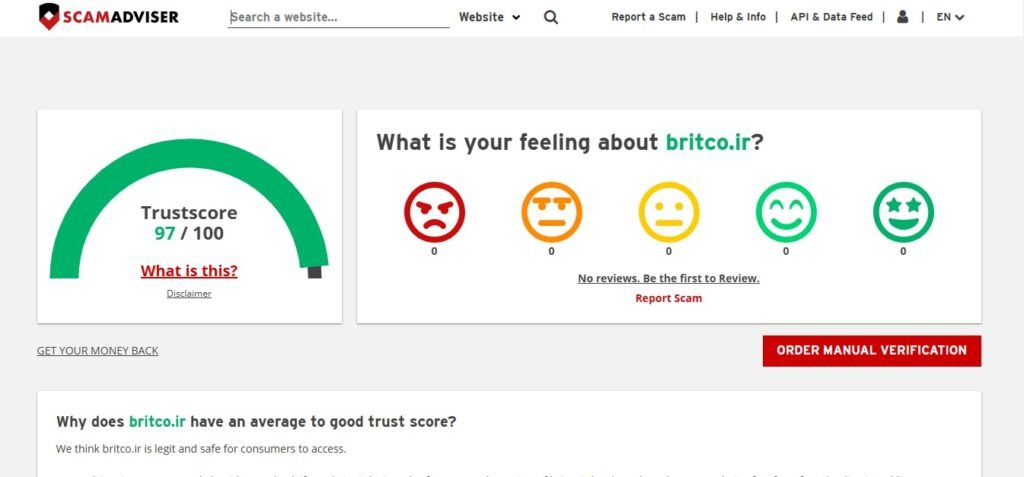
Task: Click the search magnifier icon
Action: click(551, 18)
